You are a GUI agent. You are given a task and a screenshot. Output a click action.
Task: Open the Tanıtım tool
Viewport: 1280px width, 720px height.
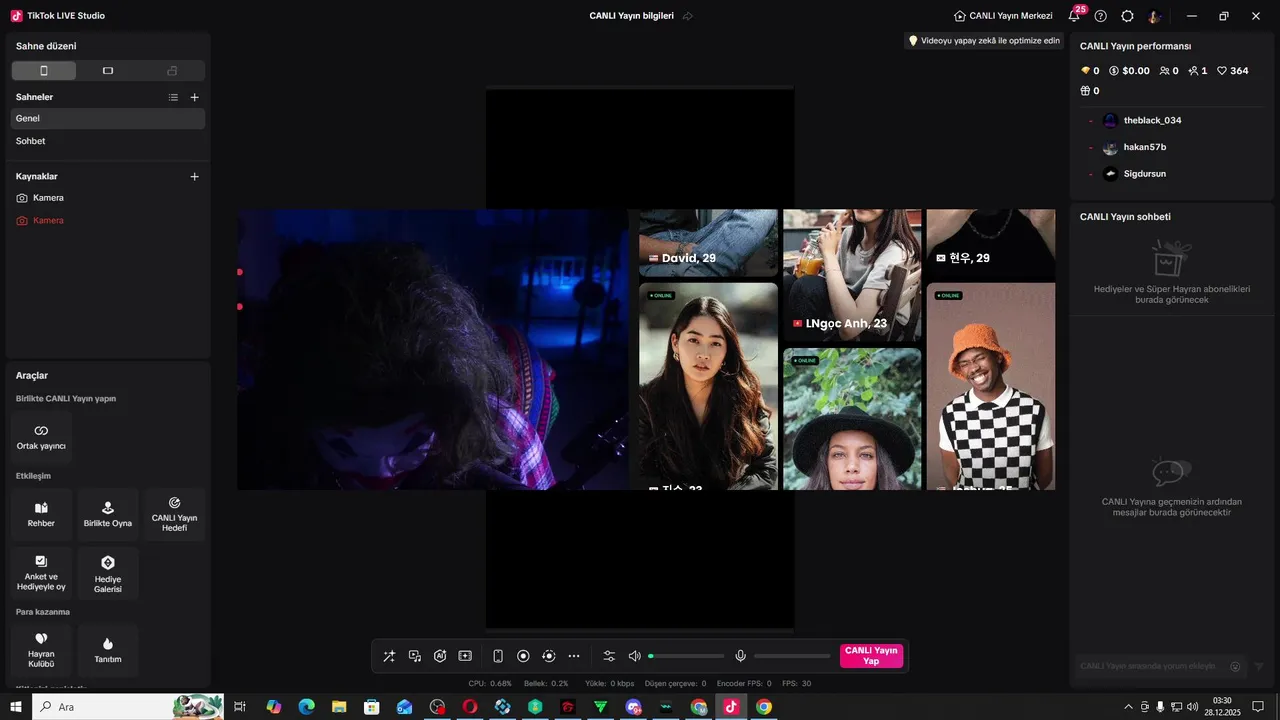(108, 650)
